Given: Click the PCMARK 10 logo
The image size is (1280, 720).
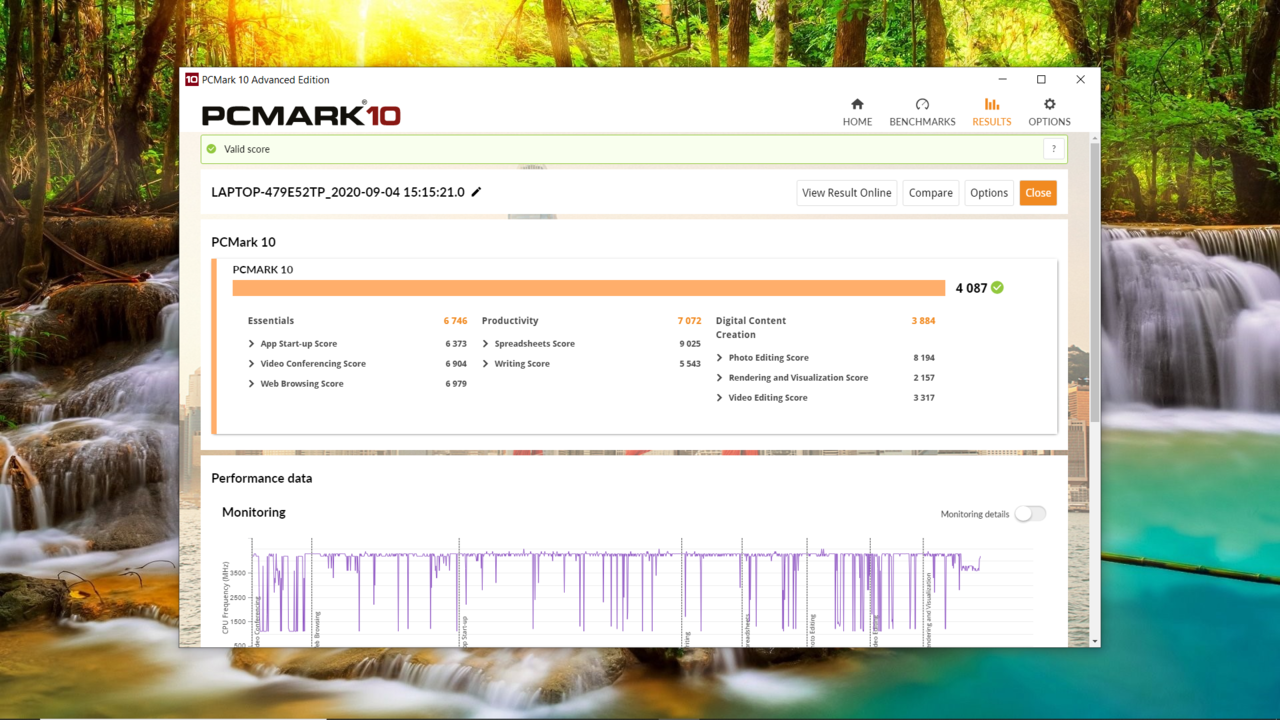Looking at the screenshot, I should coord(301,114).
